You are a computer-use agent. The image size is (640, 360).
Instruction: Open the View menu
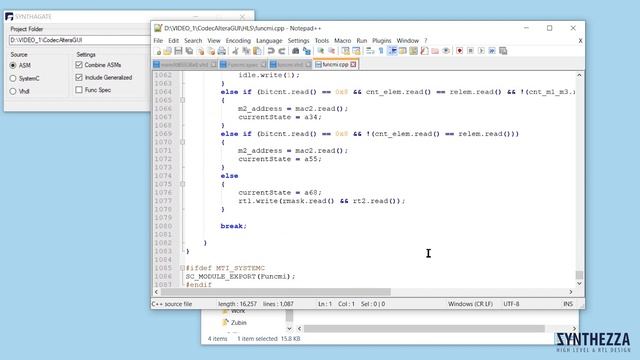214,41
